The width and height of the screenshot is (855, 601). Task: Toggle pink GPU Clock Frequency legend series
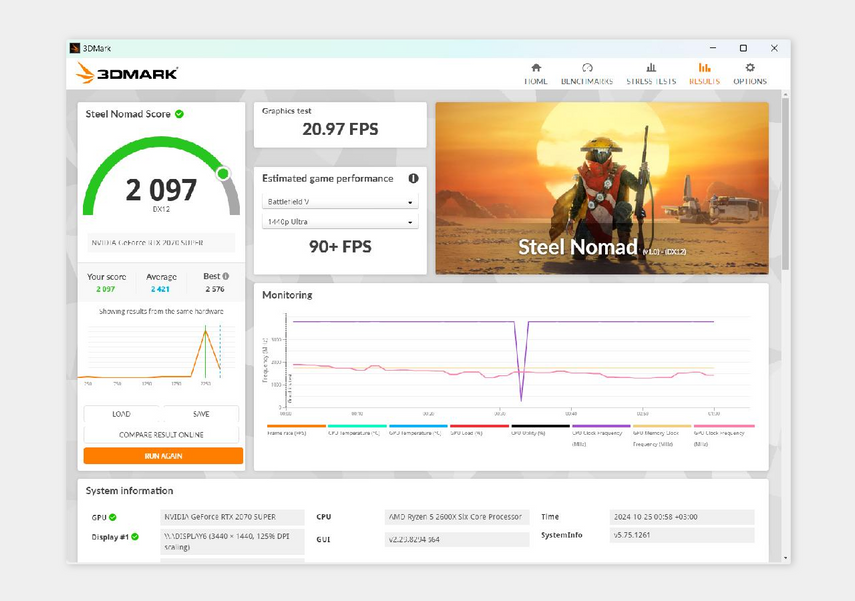(x=724, y=436)
